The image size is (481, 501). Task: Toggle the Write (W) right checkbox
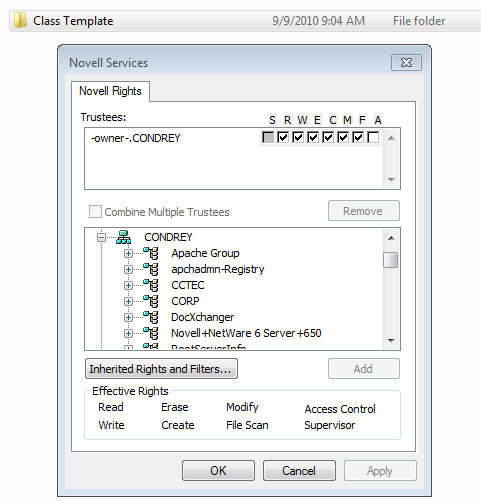pyautogui.click(x=298, y=137)
